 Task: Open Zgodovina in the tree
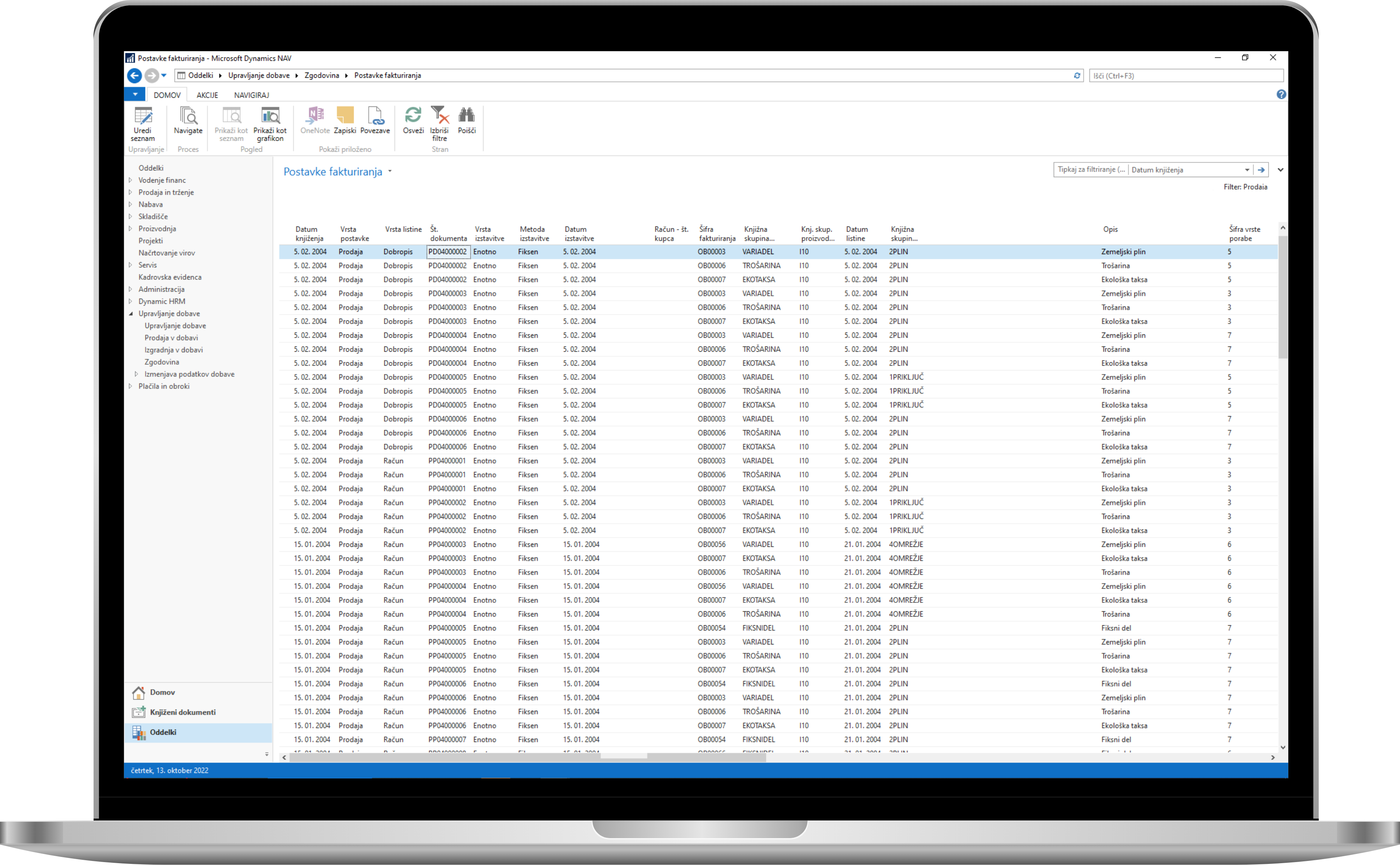161,362
